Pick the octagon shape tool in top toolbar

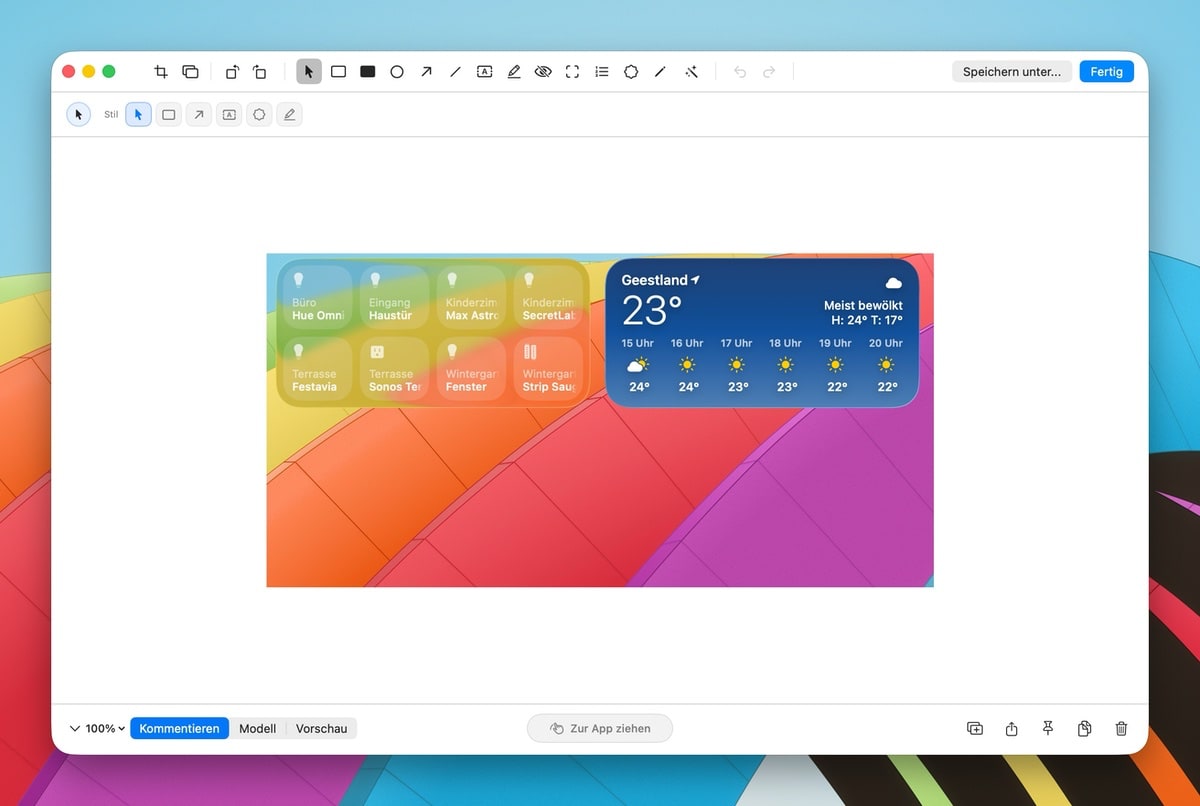(631, 72)
